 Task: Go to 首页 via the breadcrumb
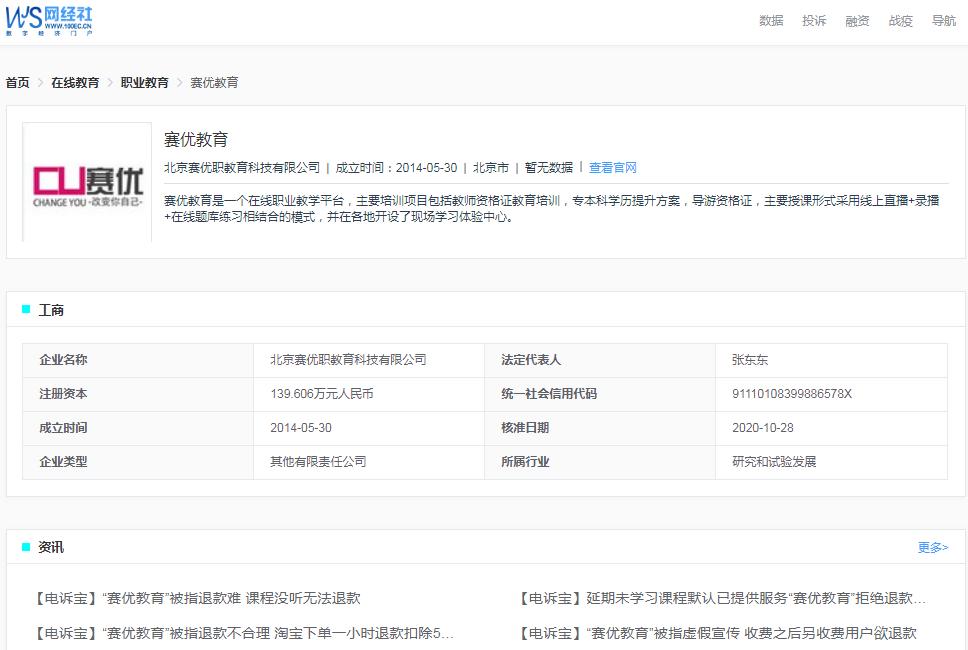pos(16,84)
